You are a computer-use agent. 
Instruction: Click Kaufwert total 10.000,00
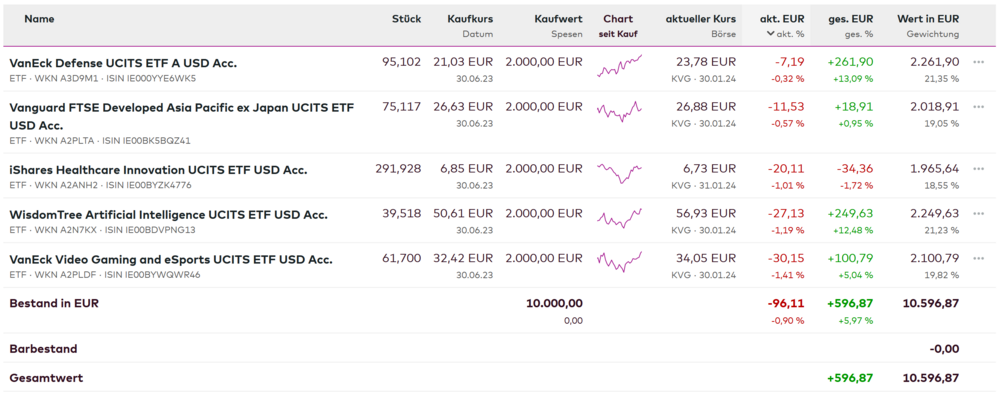point(554,304)
